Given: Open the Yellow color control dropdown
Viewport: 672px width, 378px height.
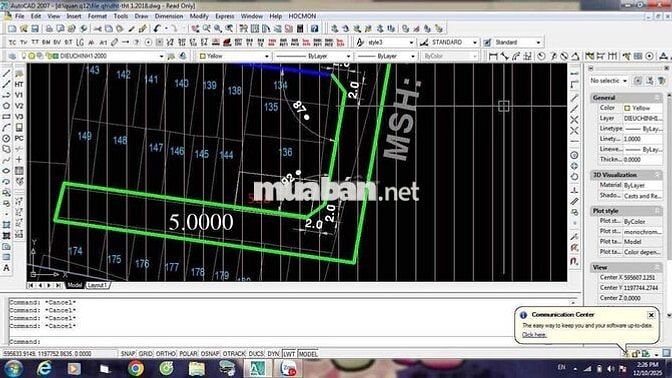Looking at the screenshot, I should pos(267,56).
